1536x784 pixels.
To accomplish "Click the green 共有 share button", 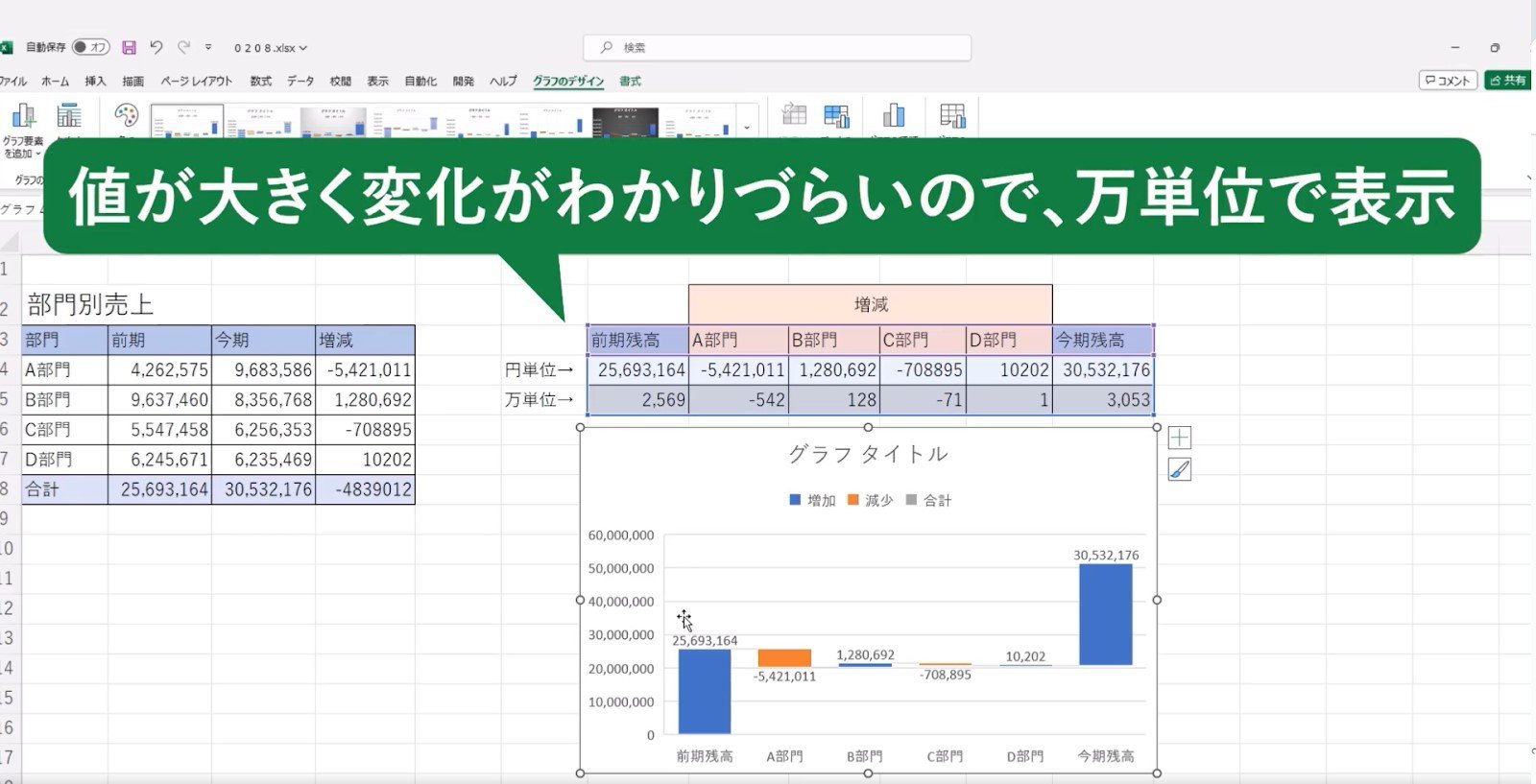I will [x=1507, y=81].
